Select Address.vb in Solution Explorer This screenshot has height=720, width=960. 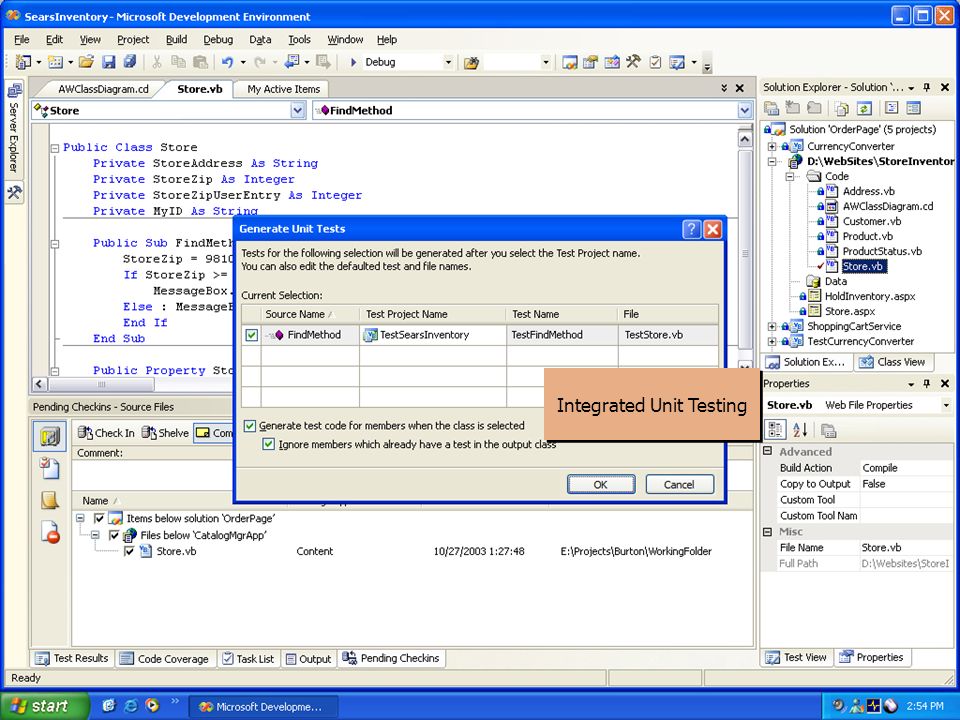pos(868,191)
